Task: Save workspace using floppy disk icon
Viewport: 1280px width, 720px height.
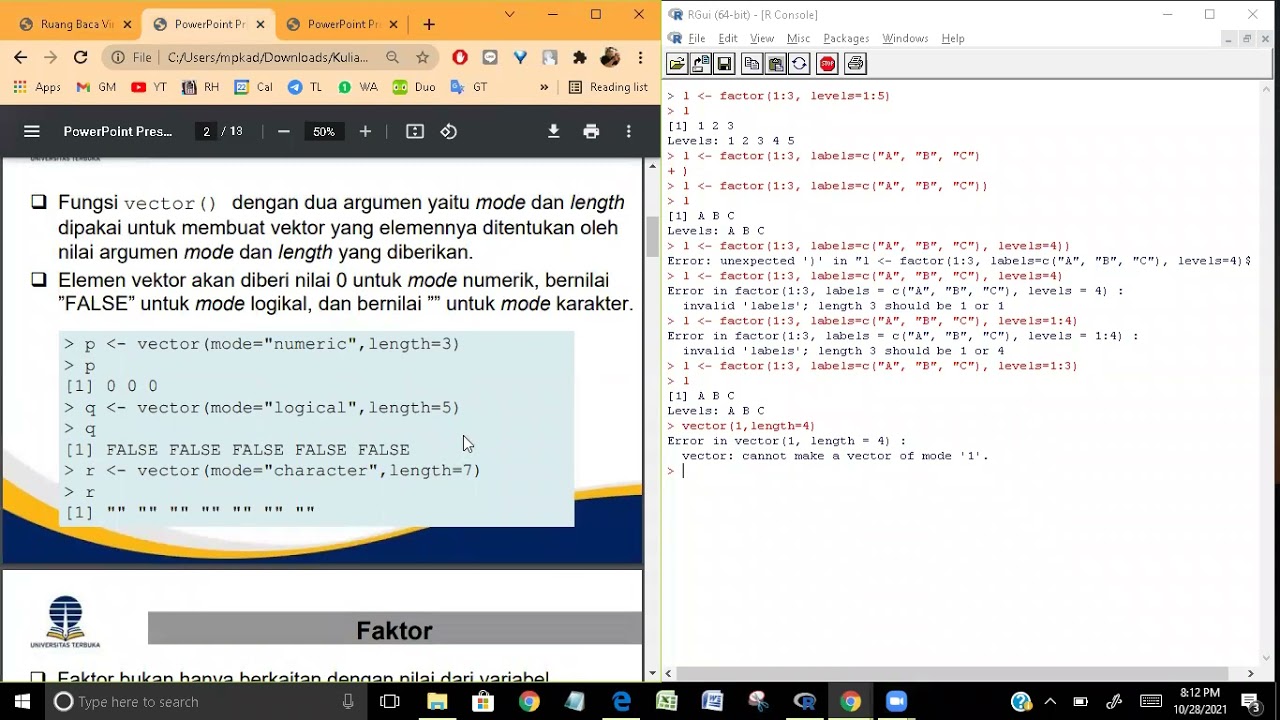Action: (x=724, y=64)
